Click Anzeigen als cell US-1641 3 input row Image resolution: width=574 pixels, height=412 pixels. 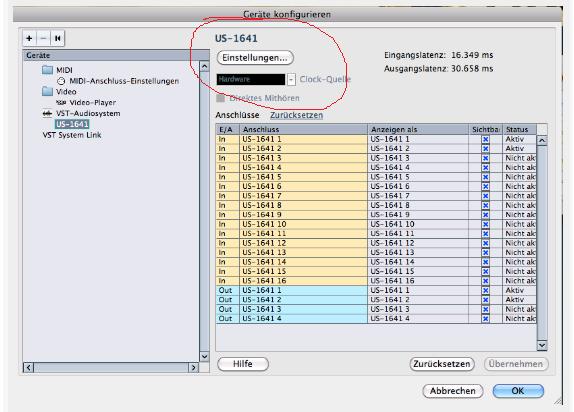[x=418, y=158]
